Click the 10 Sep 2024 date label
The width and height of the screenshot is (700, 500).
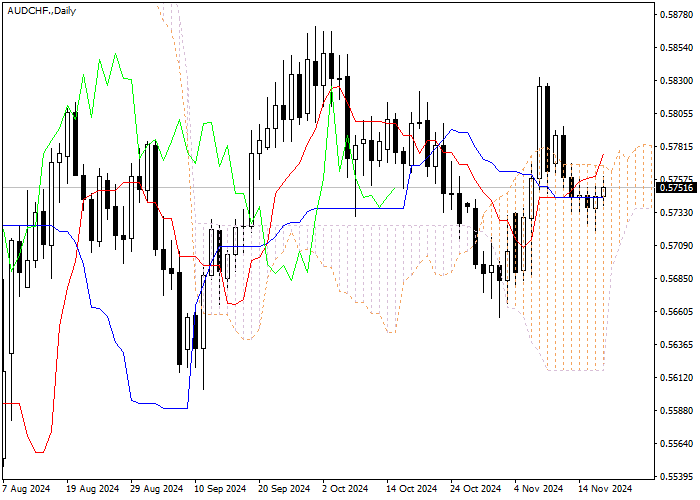pyautogui.click(x=222, y=489)
